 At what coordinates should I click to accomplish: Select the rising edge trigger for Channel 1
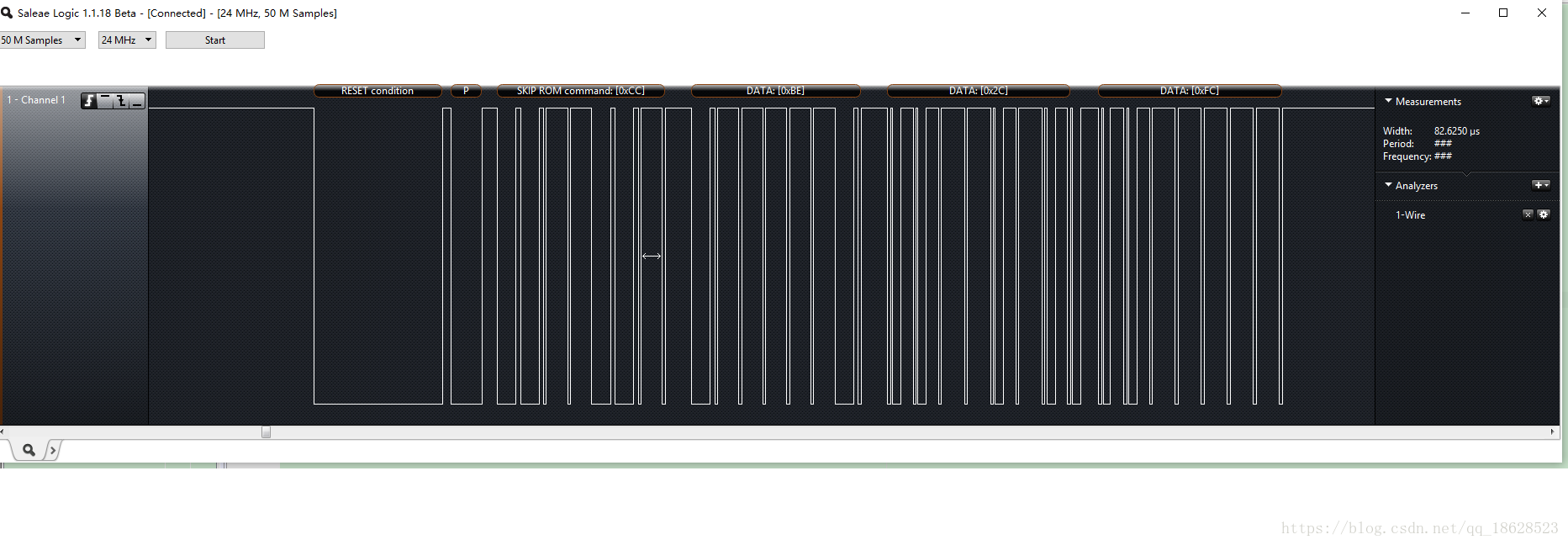89,101
